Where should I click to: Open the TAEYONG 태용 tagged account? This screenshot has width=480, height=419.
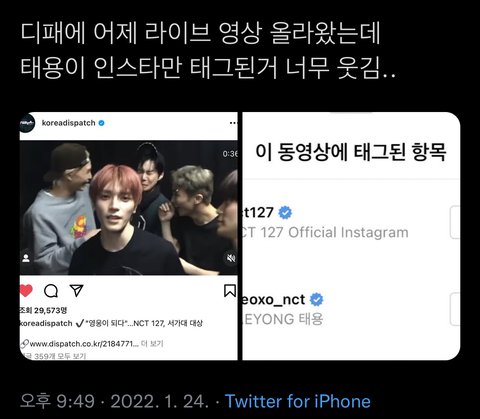point(283,309)
